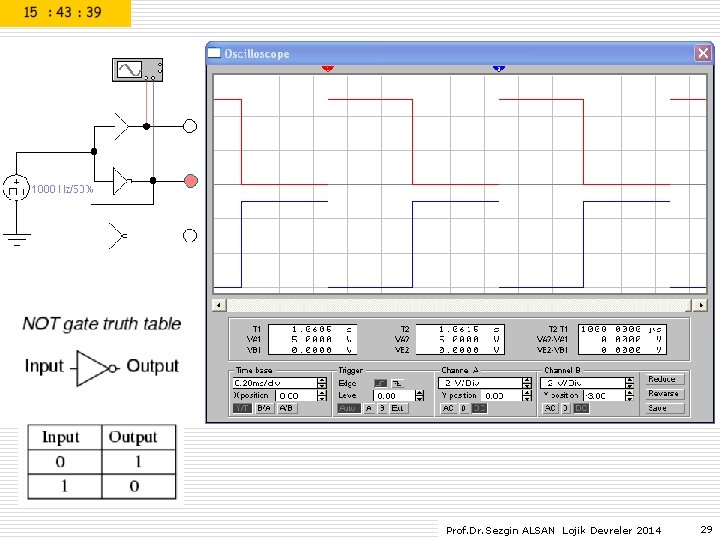
Task: Click the Channel B 2 V/Div field
Action: 583,382
